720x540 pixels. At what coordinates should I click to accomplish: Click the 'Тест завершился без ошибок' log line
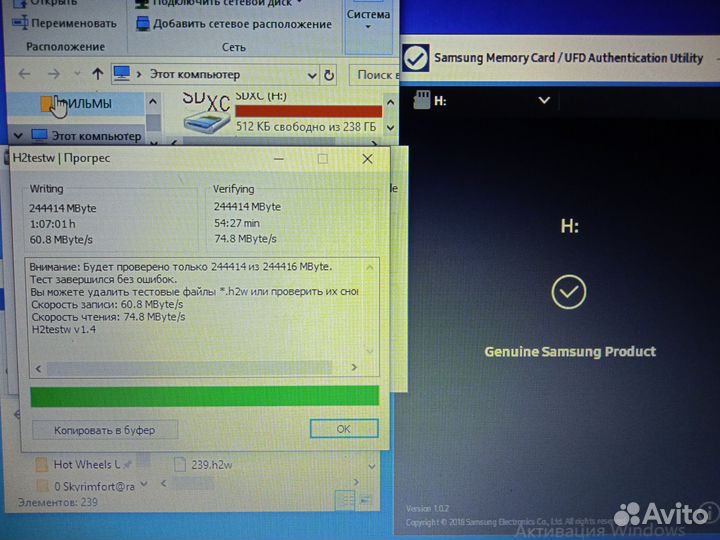pyautogui.click(x=103, y=279)
